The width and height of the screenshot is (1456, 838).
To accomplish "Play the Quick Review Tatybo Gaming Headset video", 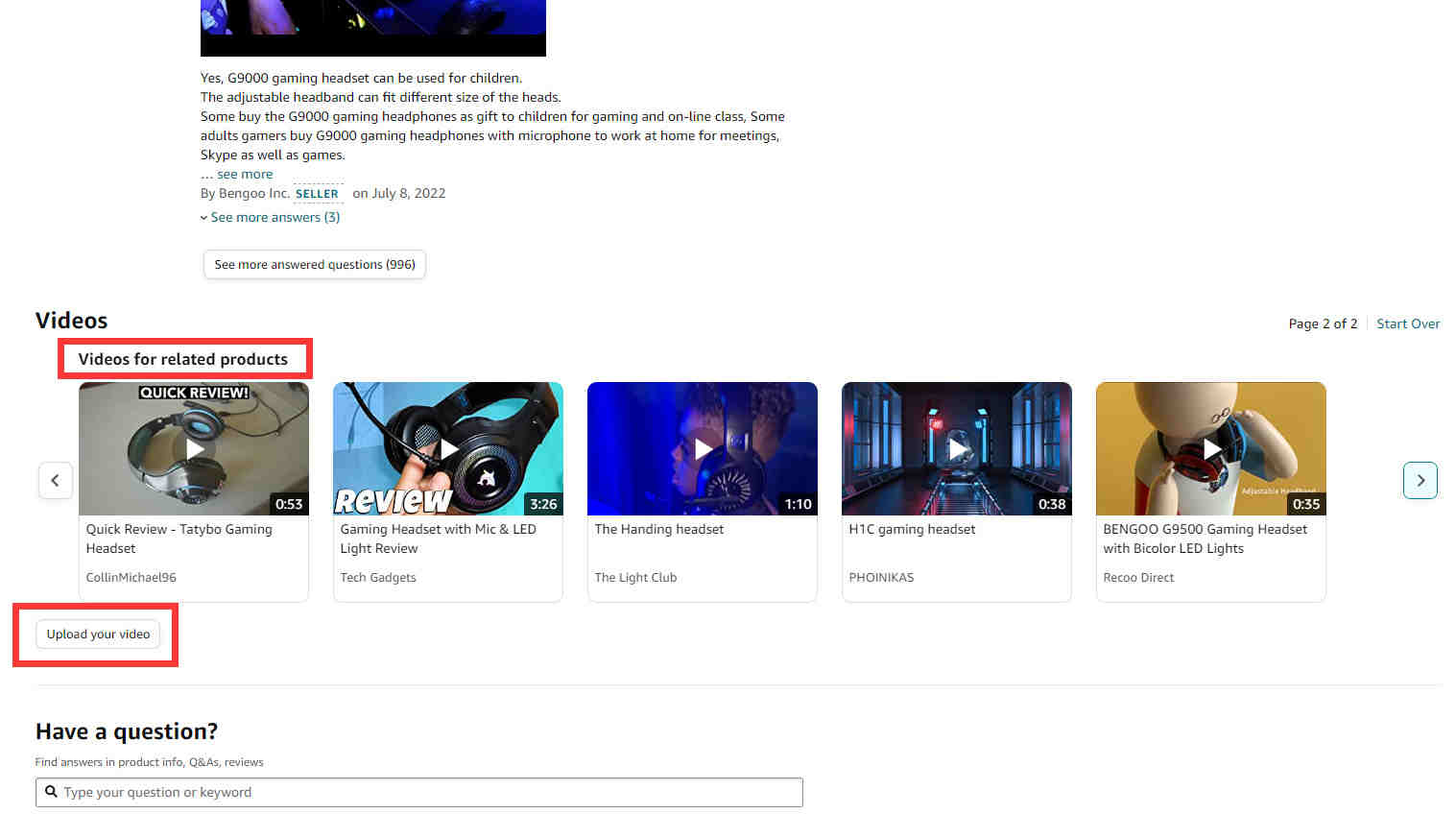I will (194, 448).
